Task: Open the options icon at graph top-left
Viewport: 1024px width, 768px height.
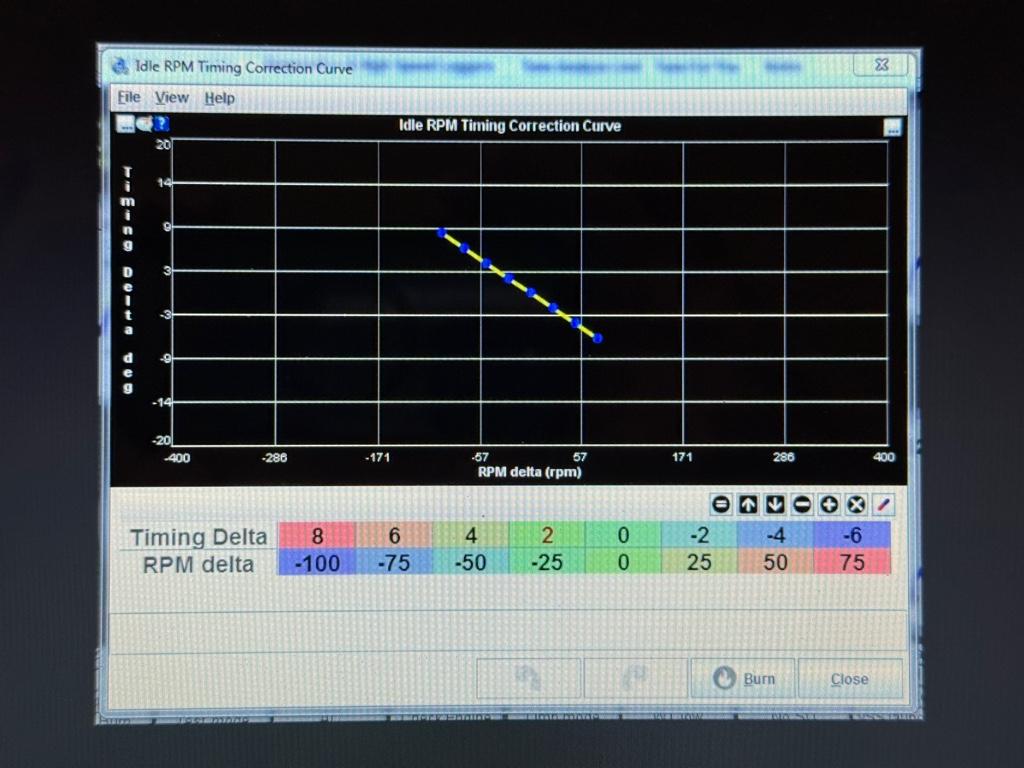Action: coord(125,124)
